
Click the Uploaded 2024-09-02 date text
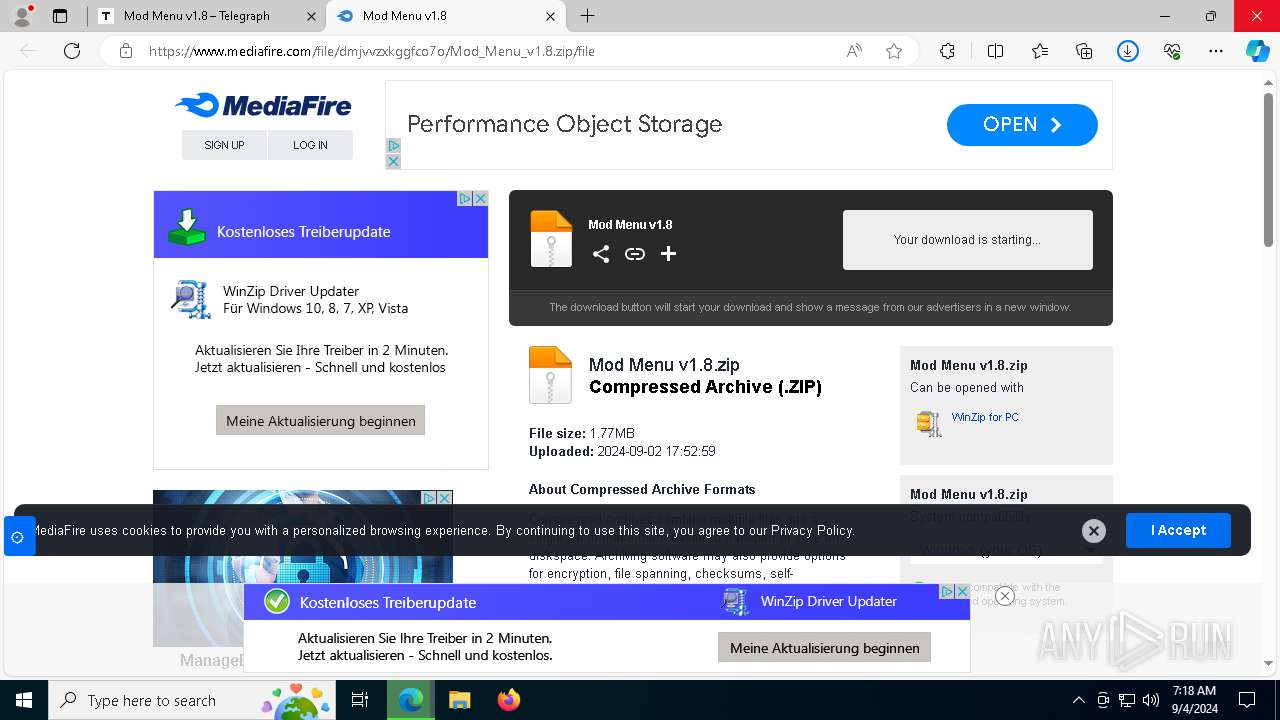[x=622, y=451]
